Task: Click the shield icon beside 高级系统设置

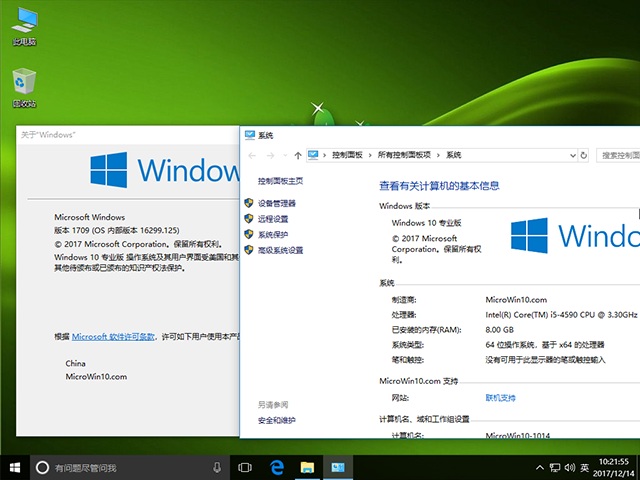Action: click(x=249, y=250)
